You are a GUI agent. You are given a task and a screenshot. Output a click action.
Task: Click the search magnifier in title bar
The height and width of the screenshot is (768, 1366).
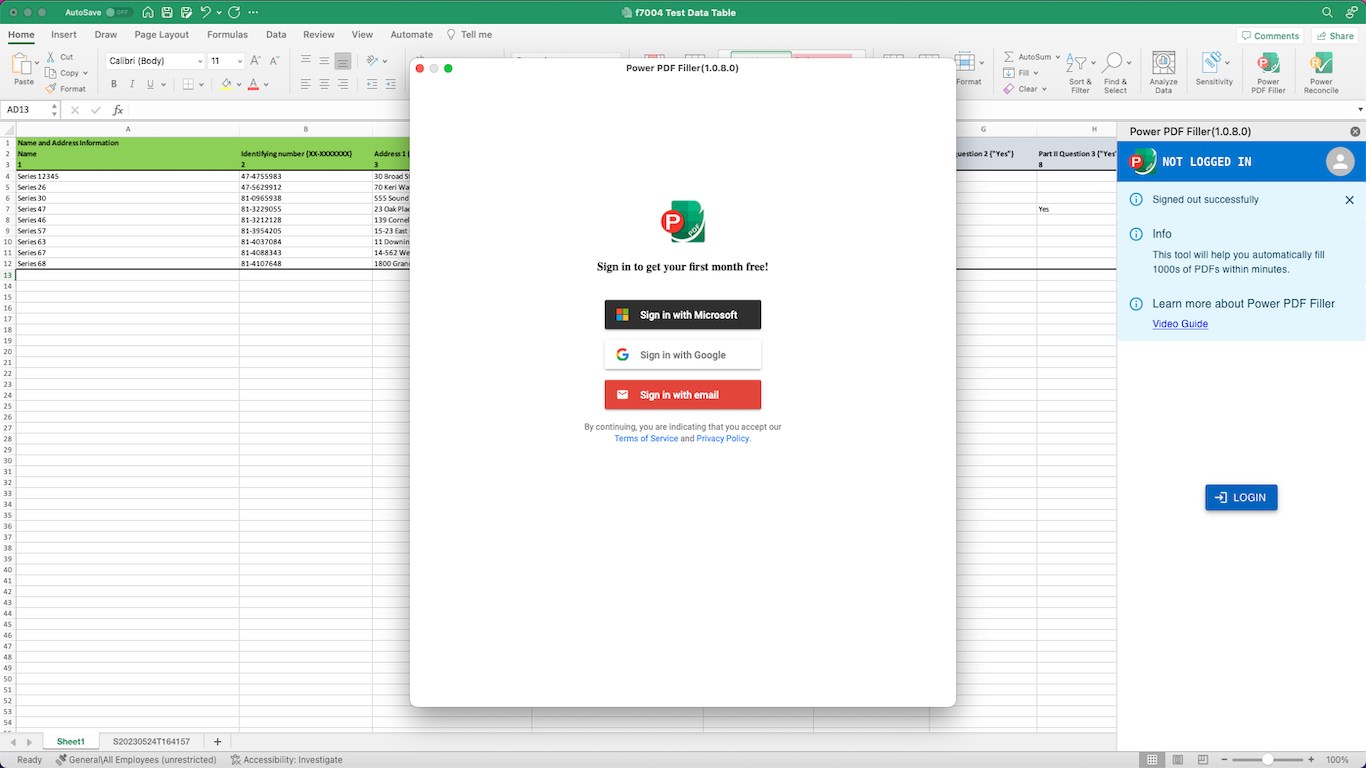tap(1327, 12)
